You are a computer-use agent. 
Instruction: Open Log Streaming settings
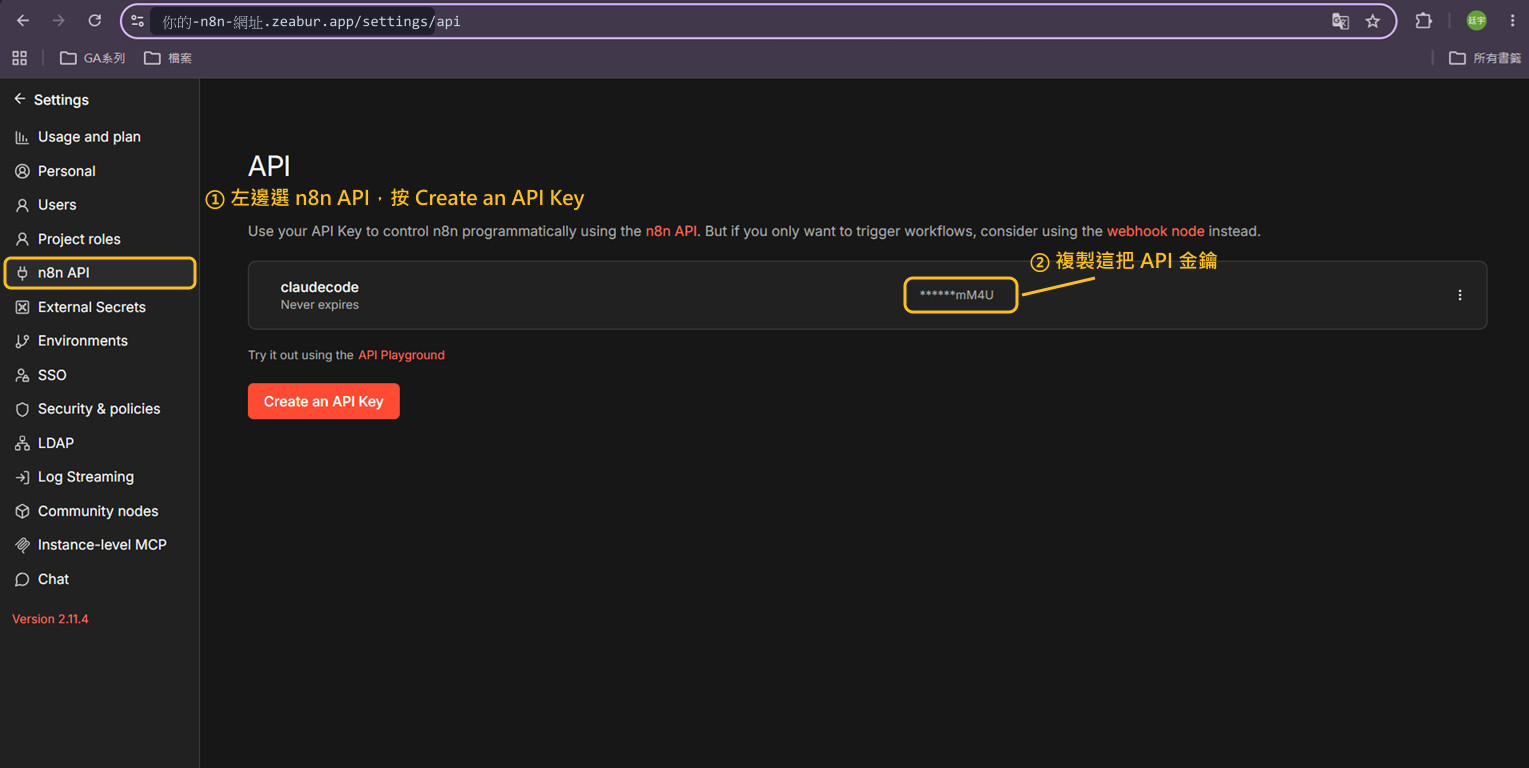(86, 477)
